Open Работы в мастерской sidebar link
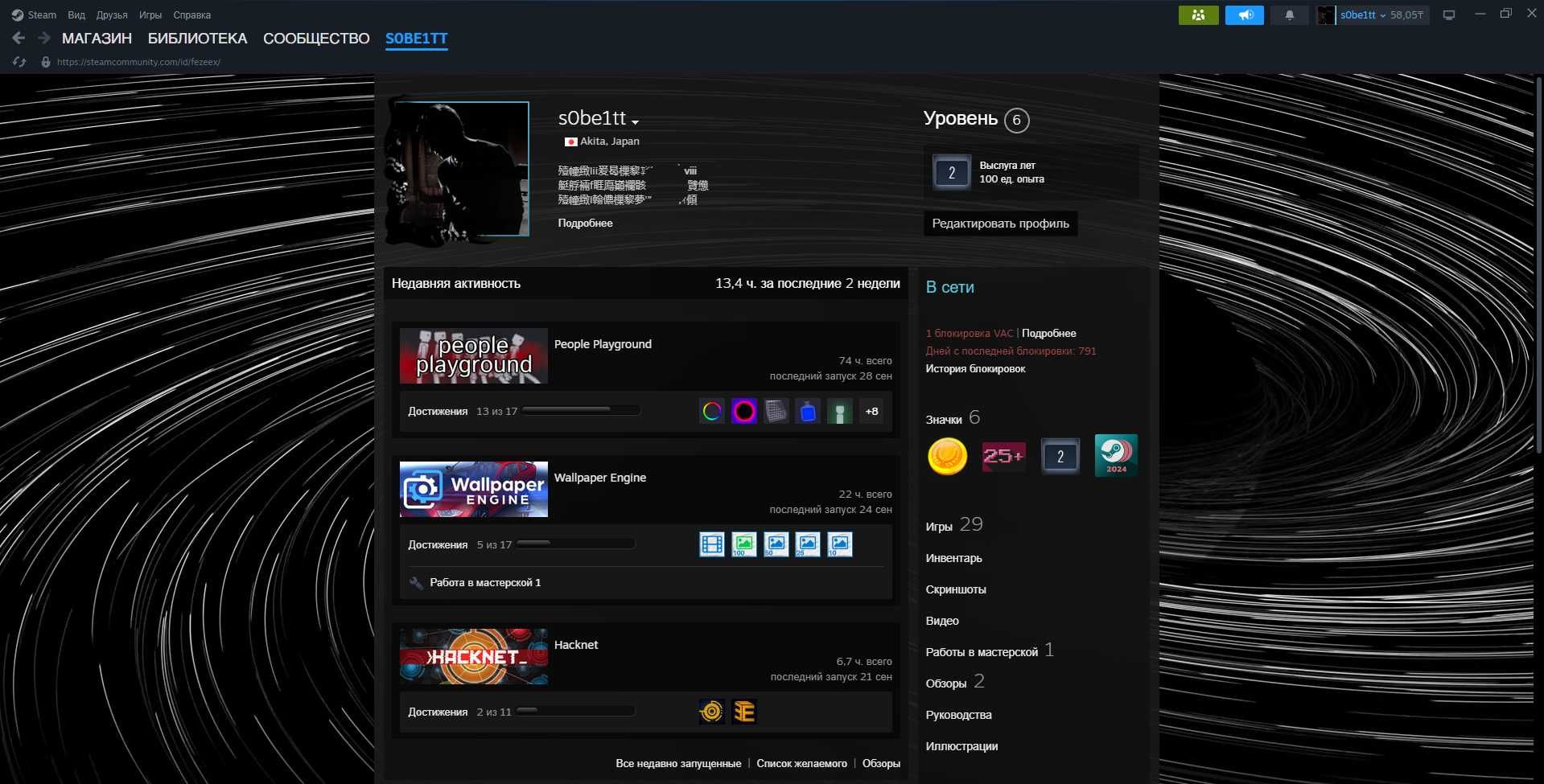 pos(990,651)
